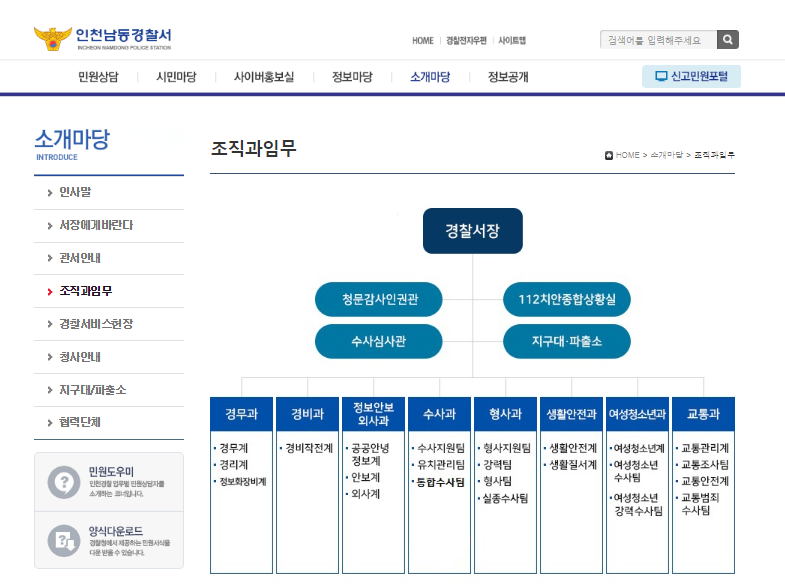
Task: Click the 청문감사인권관 oval
Action: pos(378,299)
